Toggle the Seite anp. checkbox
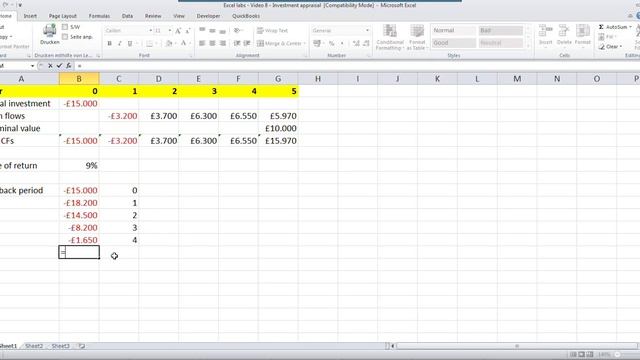This screenshot has width=640, height=360. 65,37
